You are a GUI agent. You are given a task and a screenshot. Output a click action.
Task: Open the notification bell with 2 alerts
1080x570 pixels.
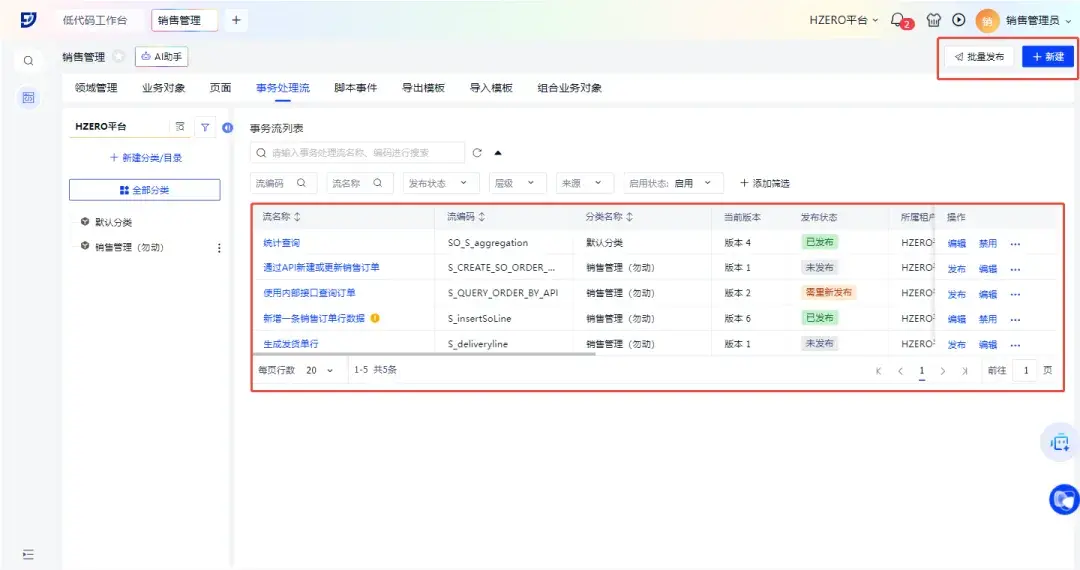point(899,20)
